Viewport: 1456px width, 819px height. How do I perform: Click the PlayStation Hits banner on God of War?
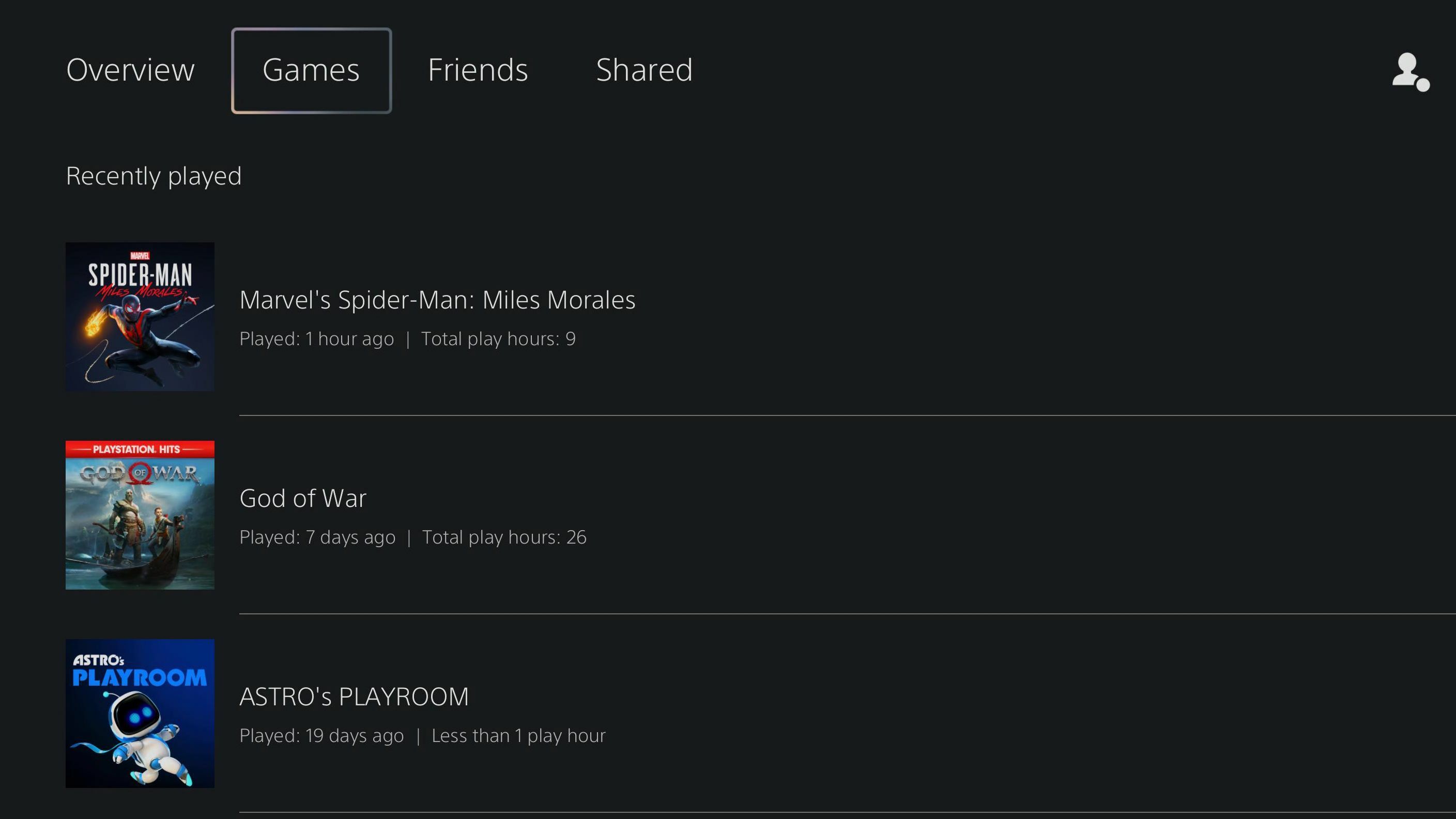click(140, 450)
